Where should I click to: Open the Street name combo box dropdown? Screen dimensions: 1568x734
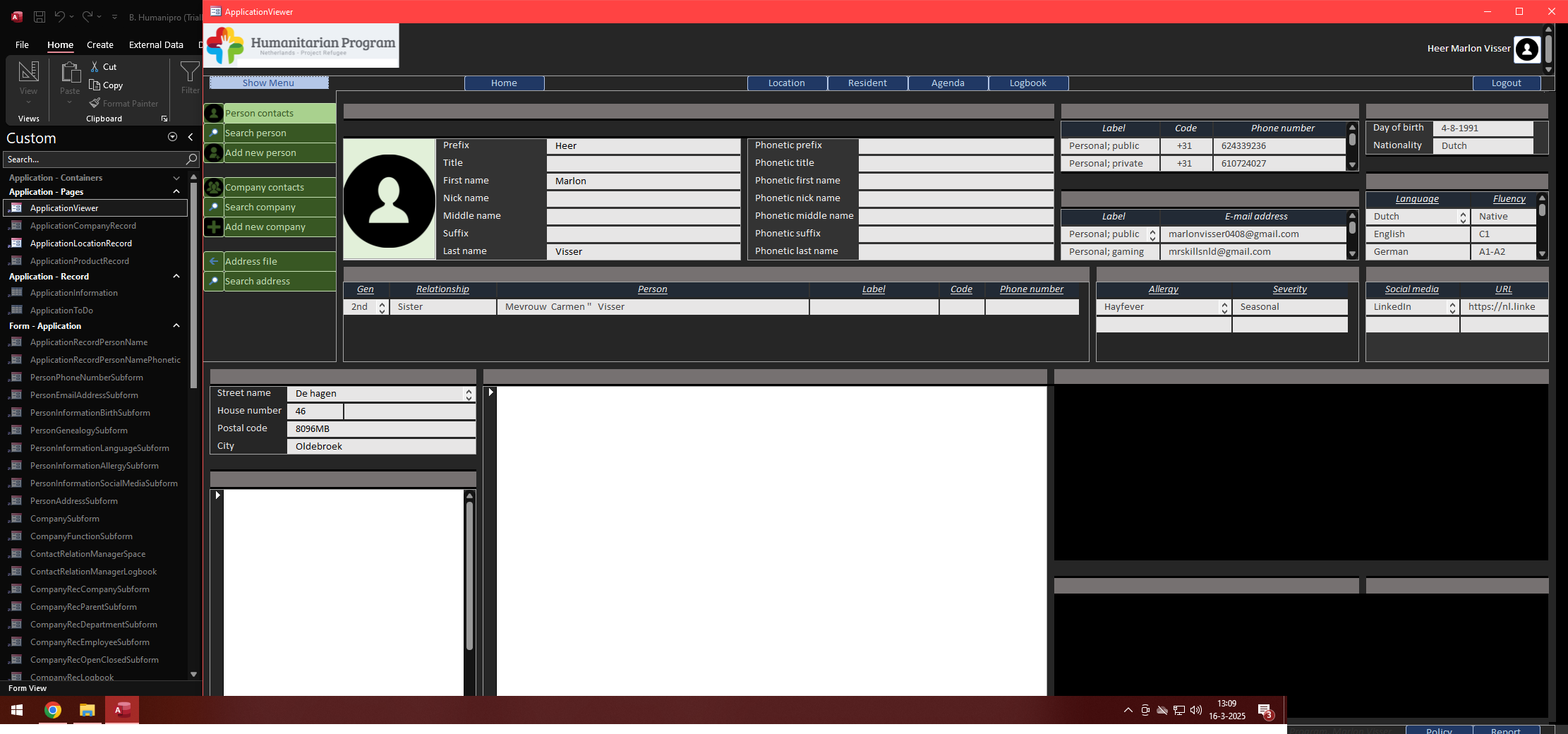pyautogui.click(x=469, y=394)
